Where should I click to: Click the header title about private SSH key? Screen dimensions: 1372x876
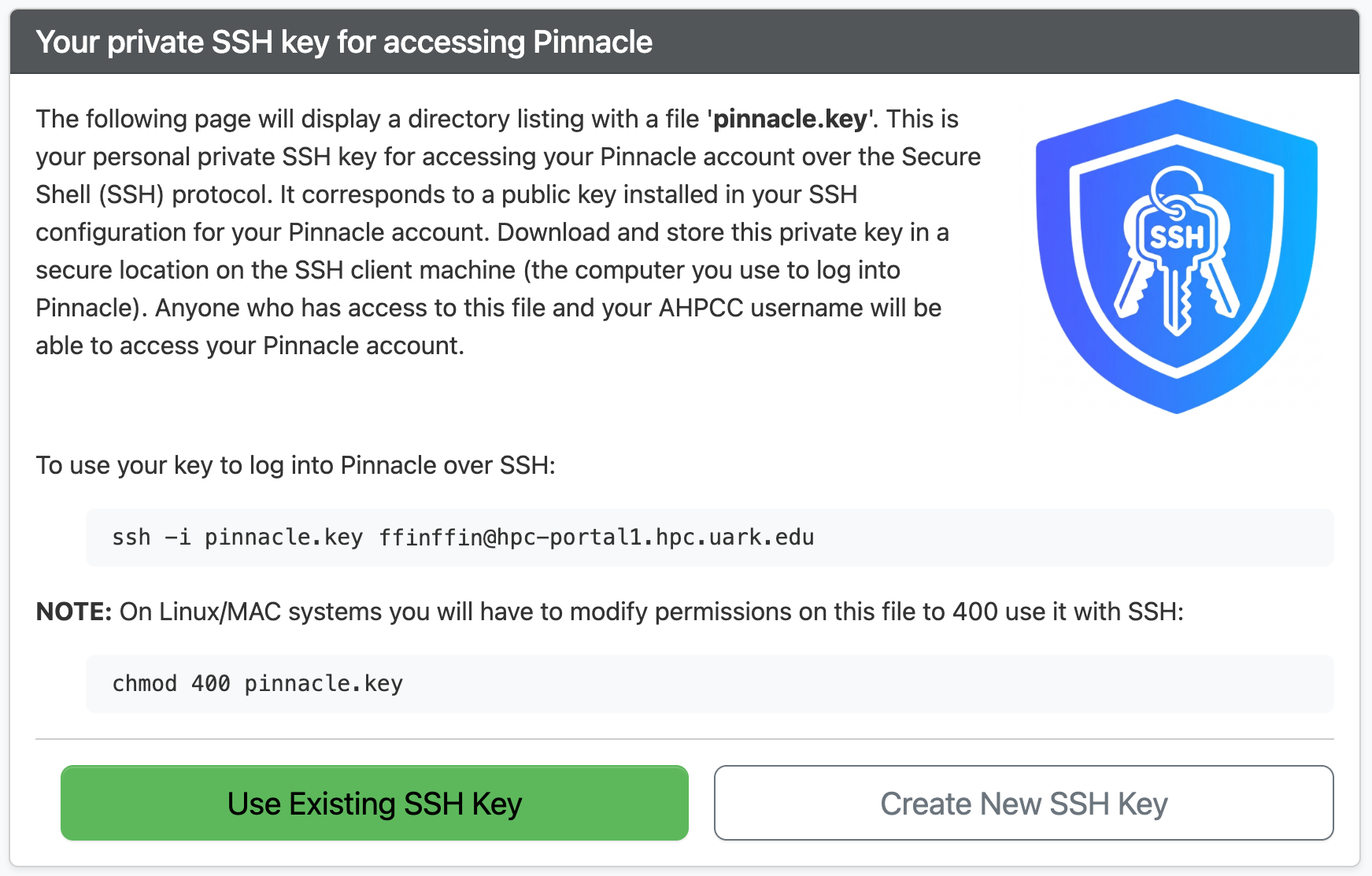344,42
